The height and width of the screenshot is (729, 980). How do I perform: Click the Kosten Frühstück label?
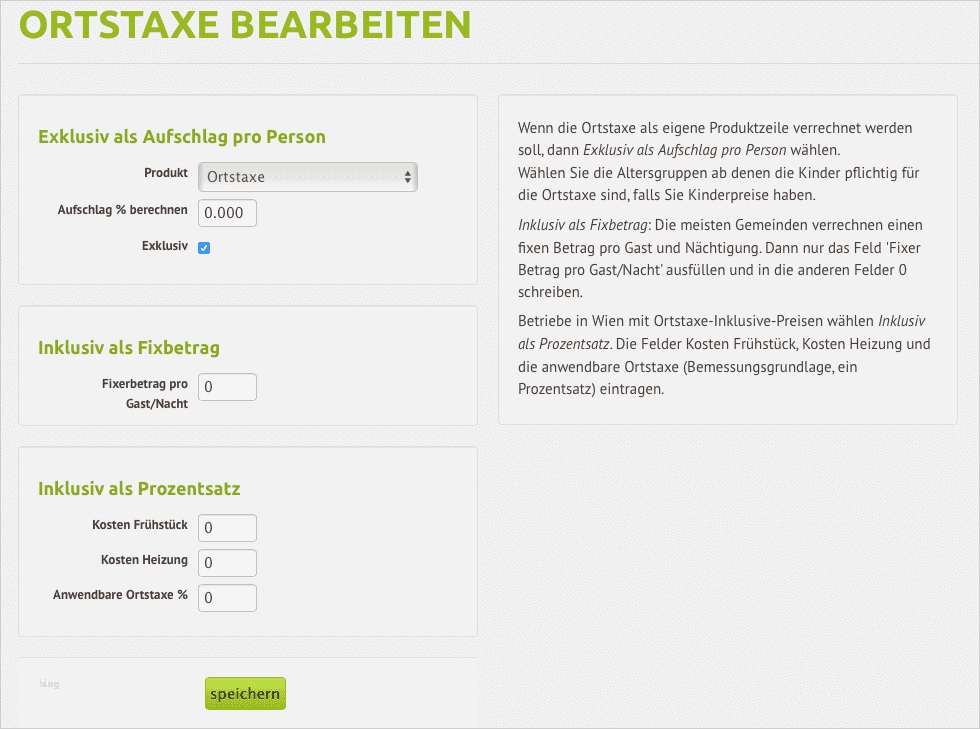pyautogui.click(x=140, y=525)
